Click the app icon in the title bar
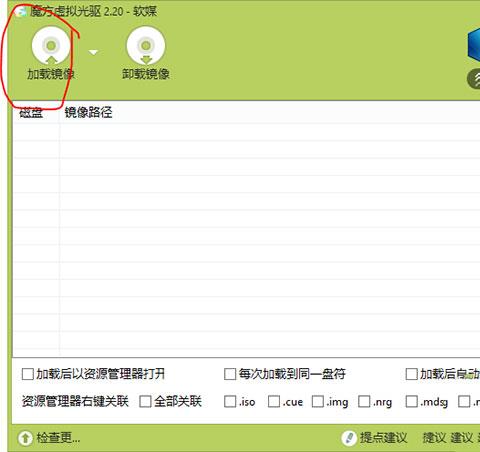 [22, 12]
